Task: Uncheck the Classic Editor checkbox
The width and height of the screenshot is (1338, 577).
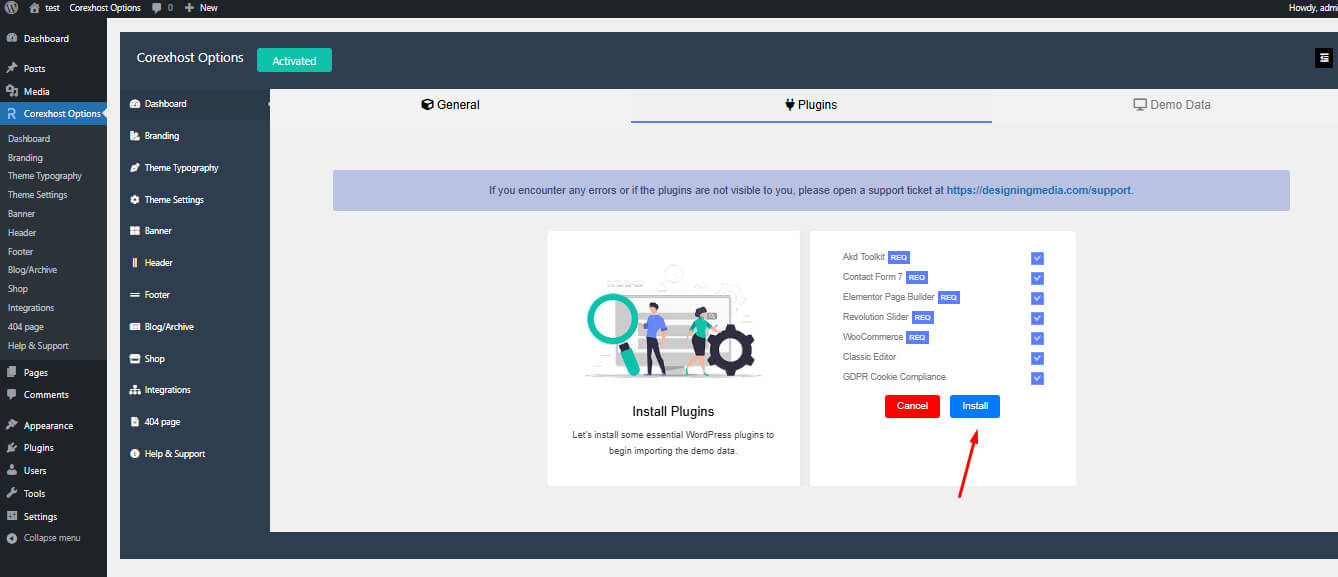Action: (1037, 358)
